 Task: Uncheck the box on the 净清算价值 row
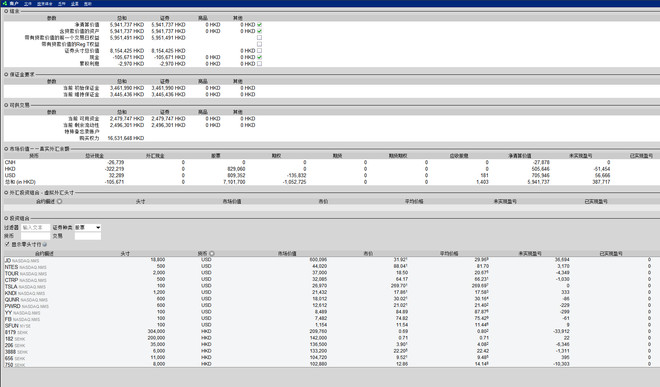[x=259, y=25]
